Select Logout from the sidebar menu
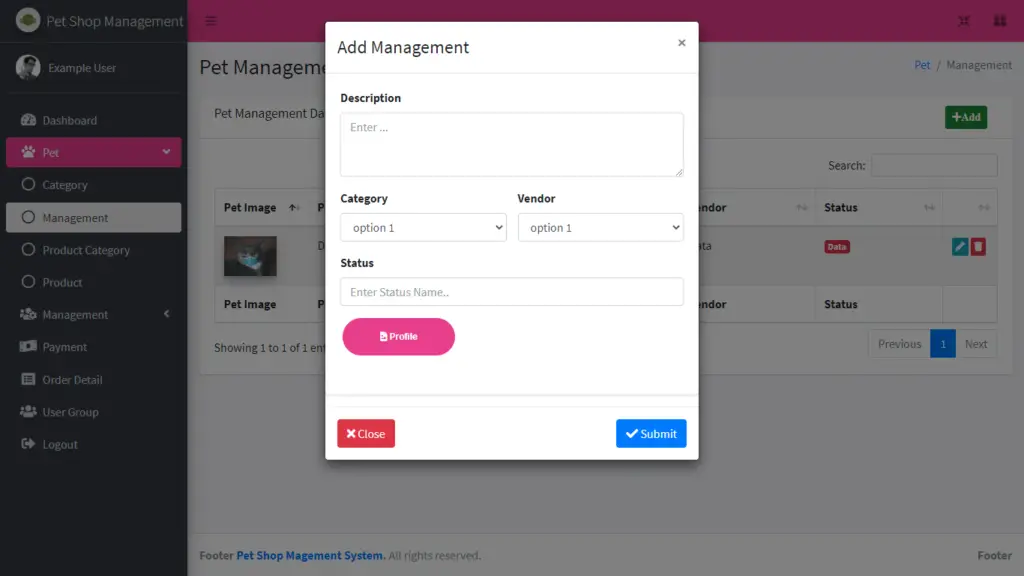Screen dimensions: 1024x576 click(x=60, y=444)
